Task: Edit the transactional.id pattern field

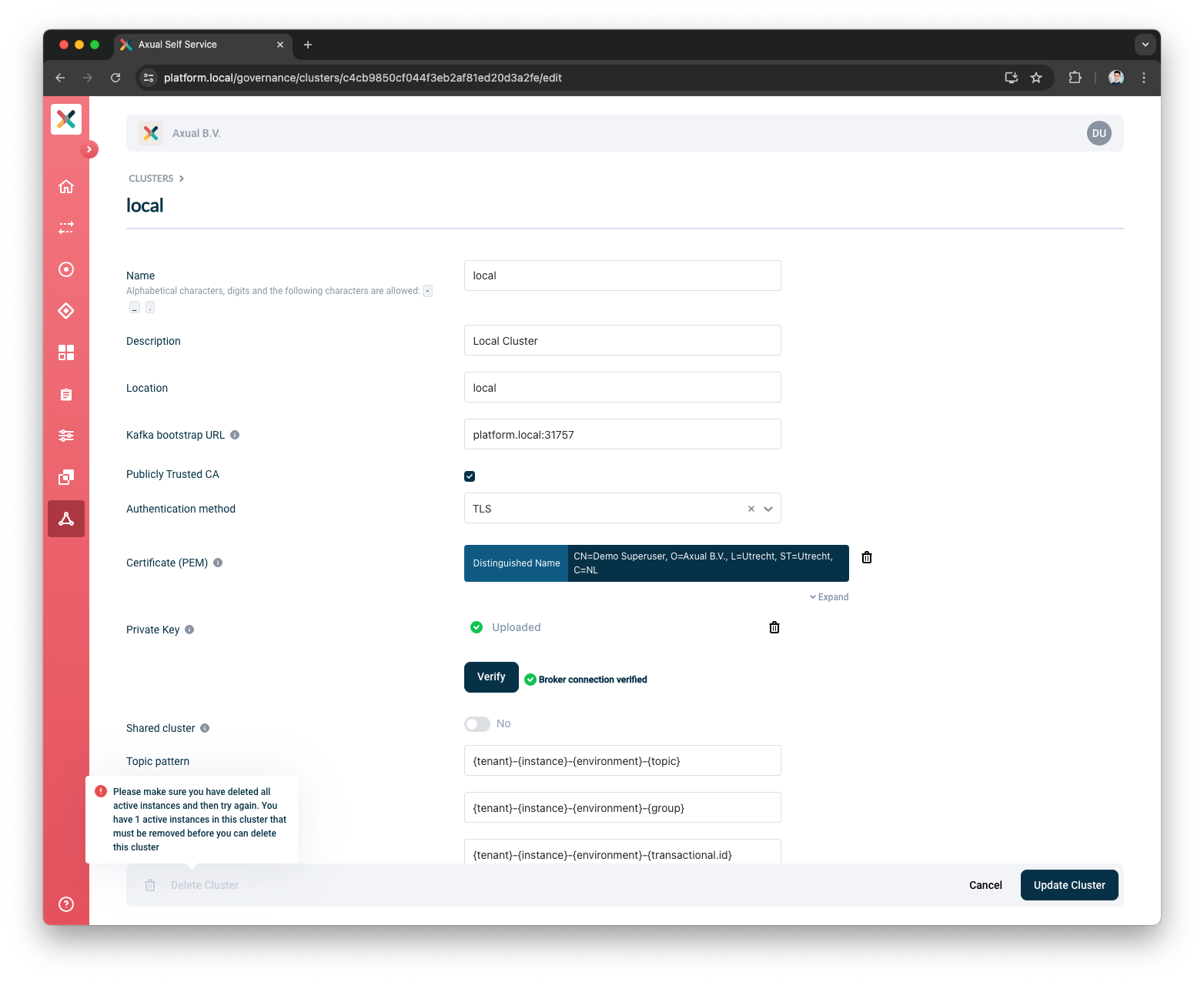Action: (x=623, y=852)
